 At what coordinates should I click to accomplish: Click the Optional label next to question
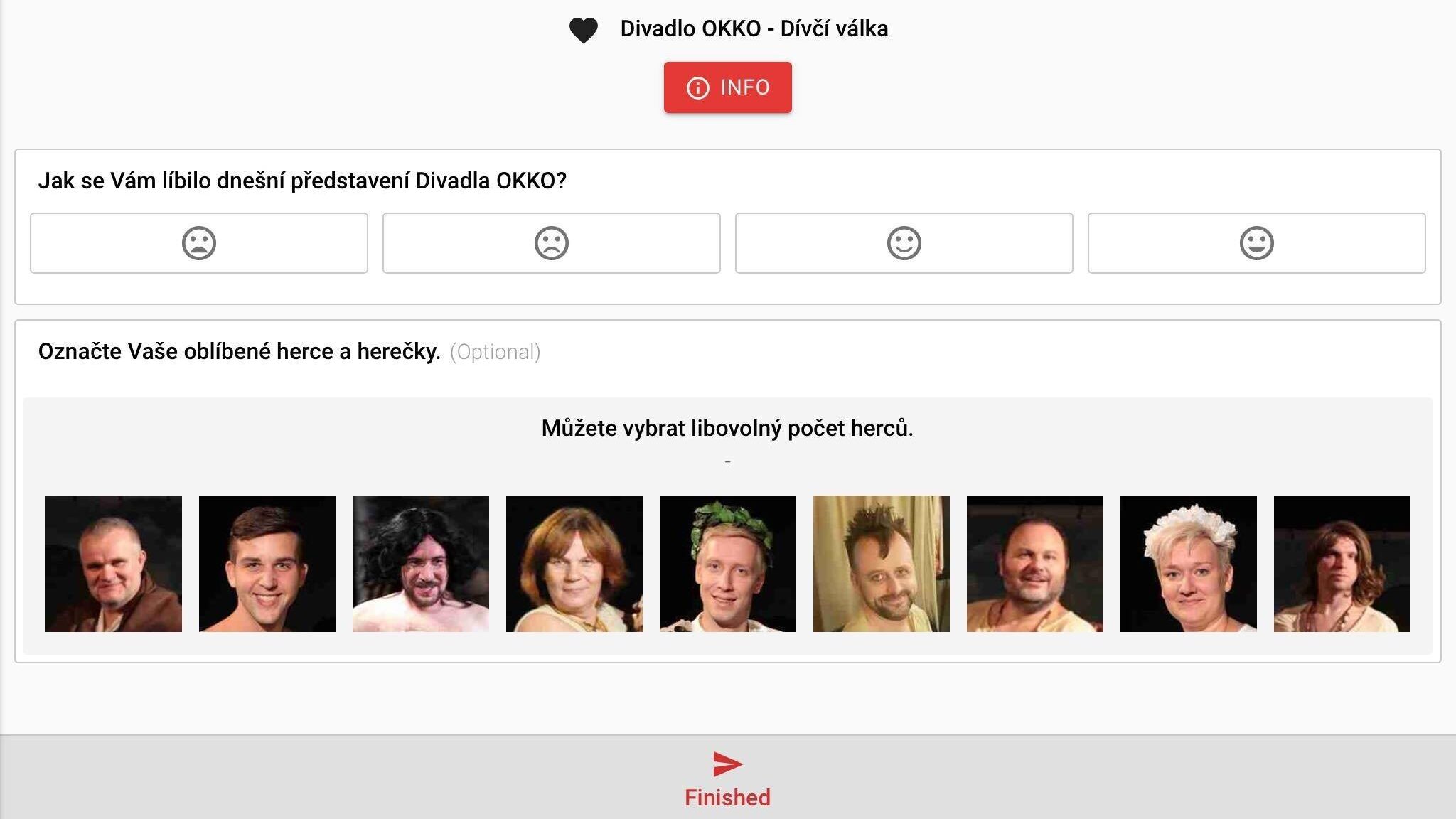[496, 352]
